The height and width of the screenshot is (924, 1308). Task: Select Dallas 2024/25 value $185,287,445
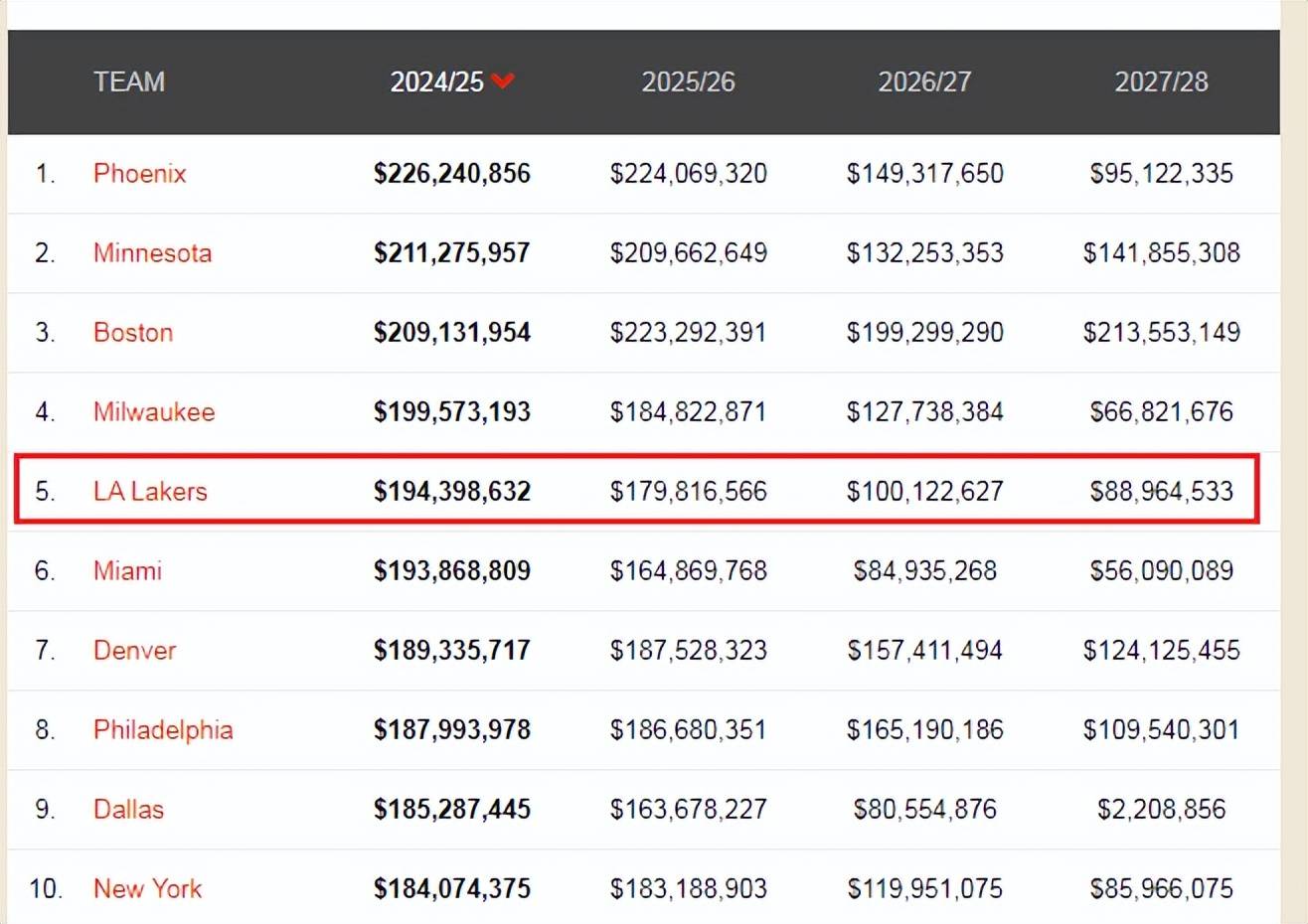click(452, 810)
